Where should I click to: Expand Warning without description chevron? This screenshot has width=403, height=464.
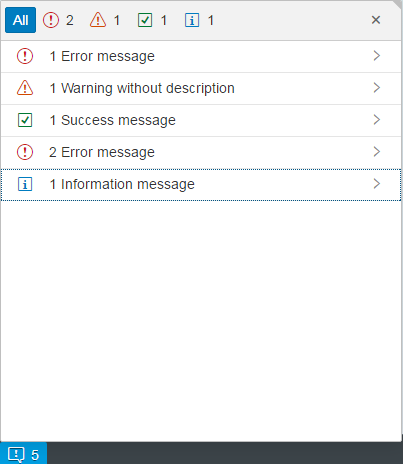(377, 88)
